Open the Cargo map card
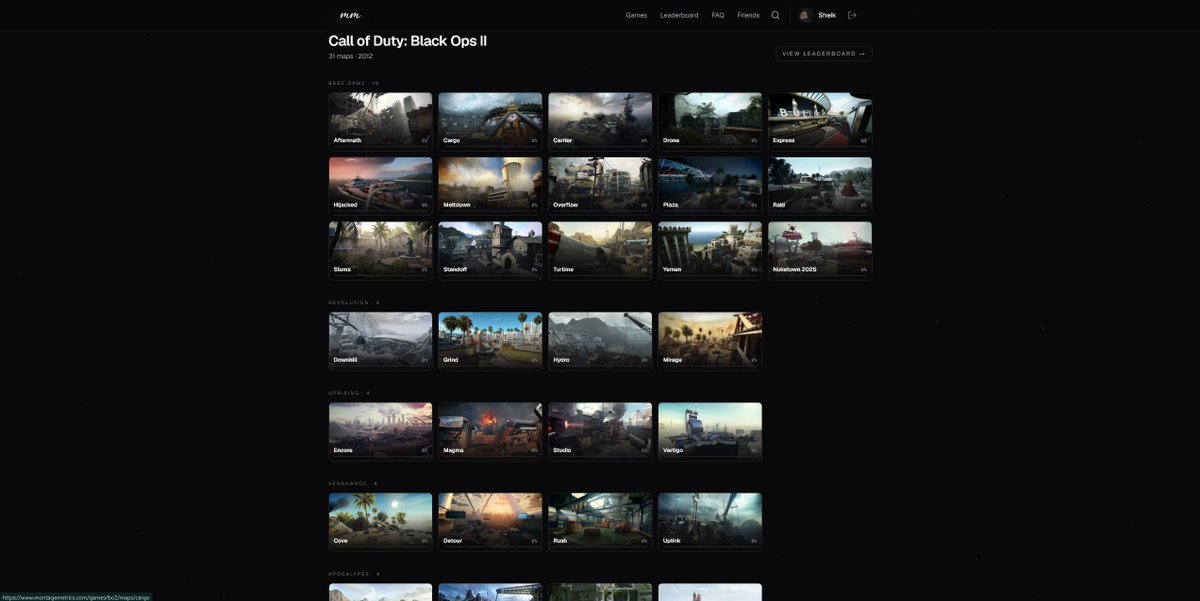Screen dimensions: 1200x601 (x=491, y=121)
